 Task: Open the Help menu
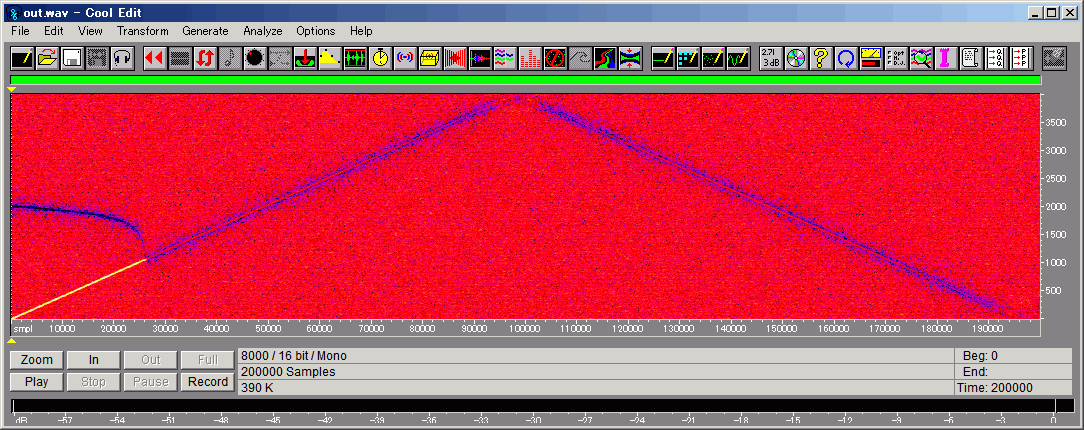[361, 31]
